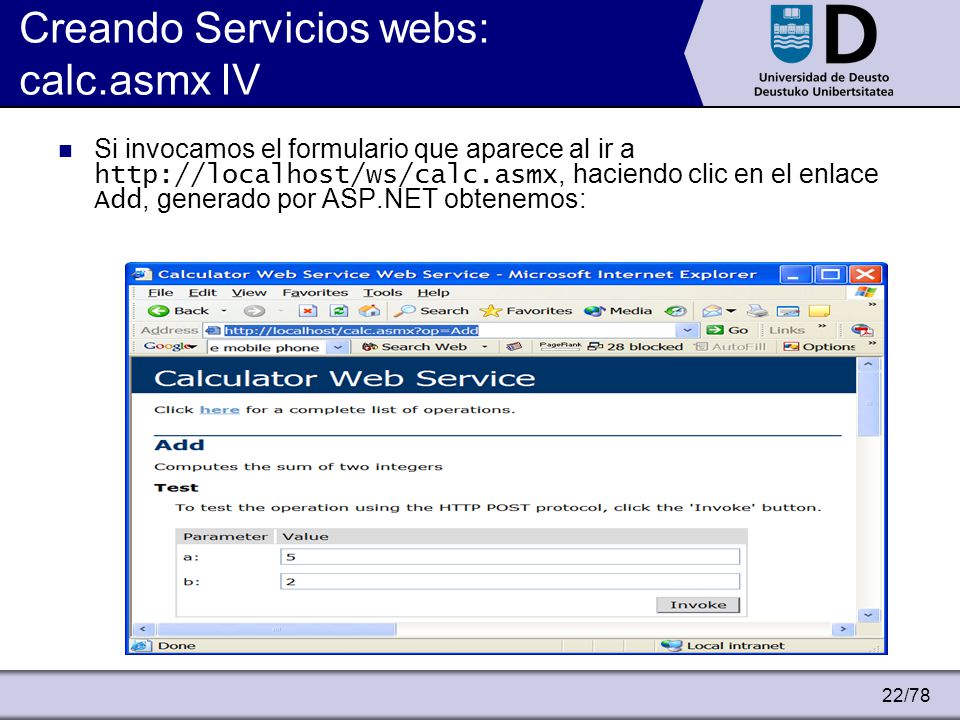960x720 pixels.
Task: Click the Windows flag throbber icon
Action: pyautogui.click(x=865, y=292)
